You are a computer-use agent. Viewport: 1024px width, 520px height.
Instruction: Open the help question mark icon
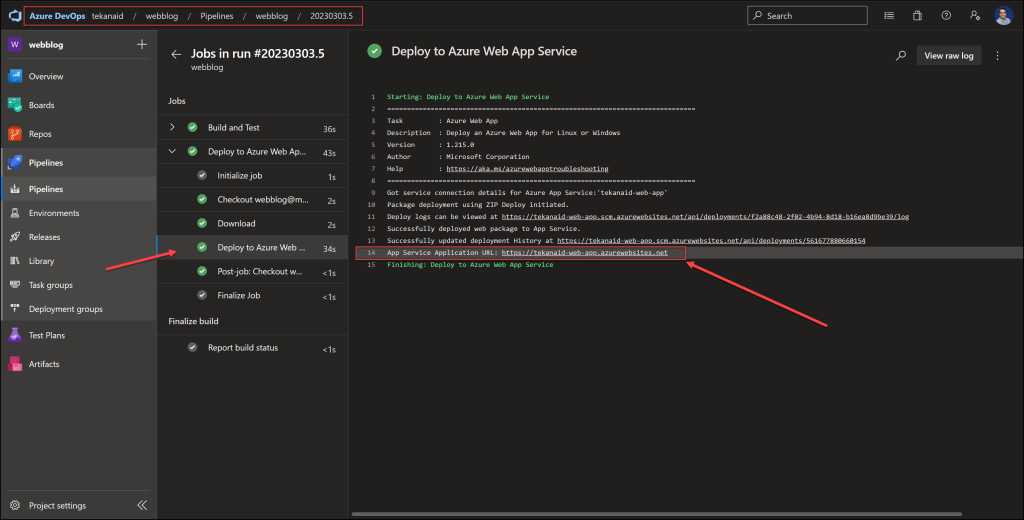point(946,16)
